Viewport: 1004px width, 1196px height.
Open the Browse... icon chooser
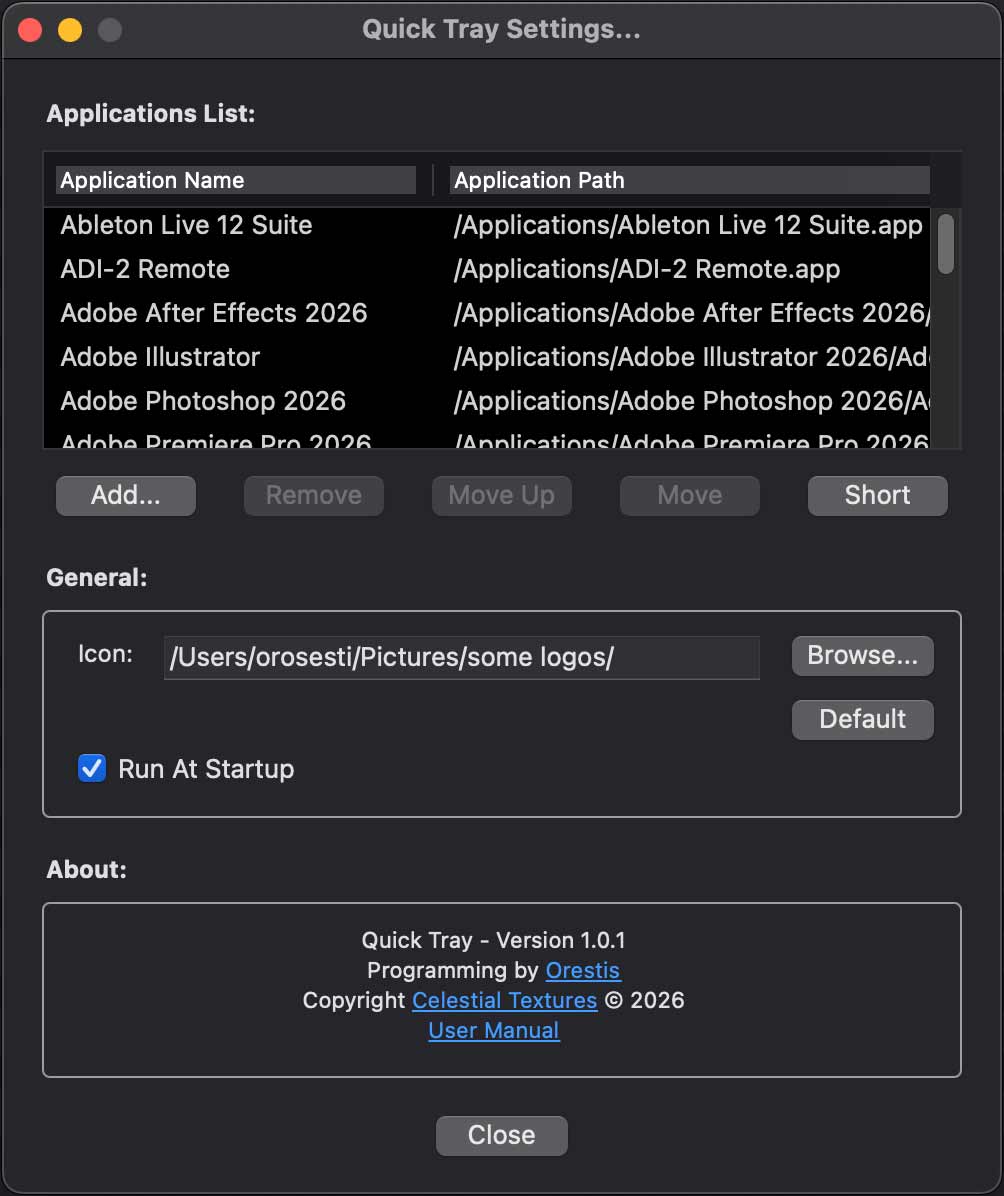(862, 656)
